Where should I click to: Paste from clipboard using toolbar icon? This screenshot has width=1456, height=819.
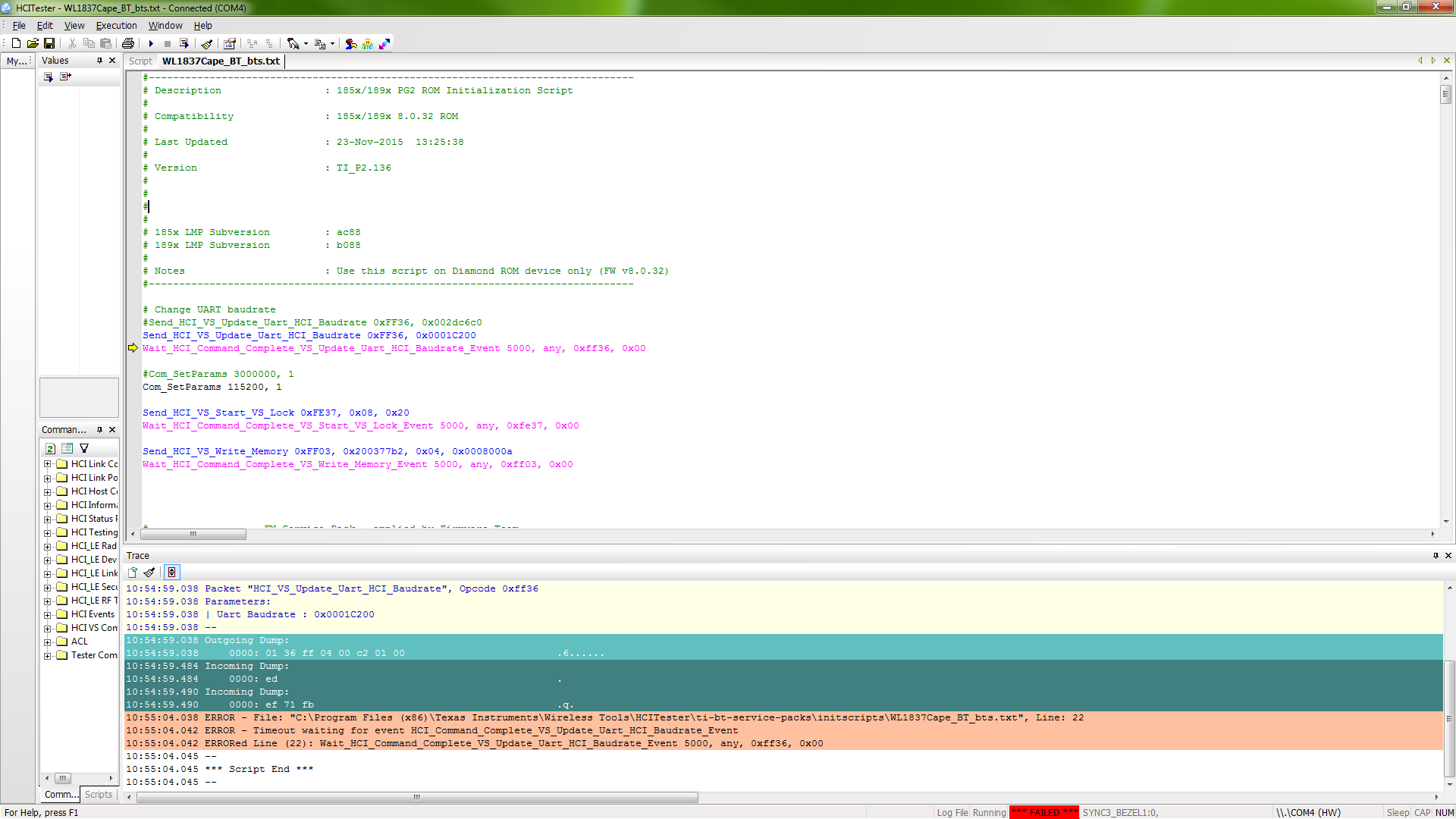[x=105, y=43]
